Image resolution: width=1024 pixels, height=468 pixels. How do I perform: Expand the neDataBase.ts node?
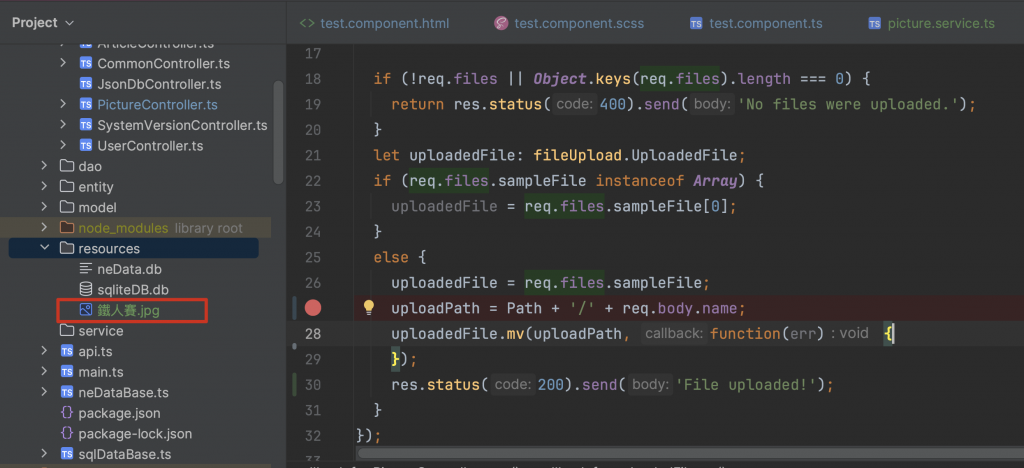point(44,392)
